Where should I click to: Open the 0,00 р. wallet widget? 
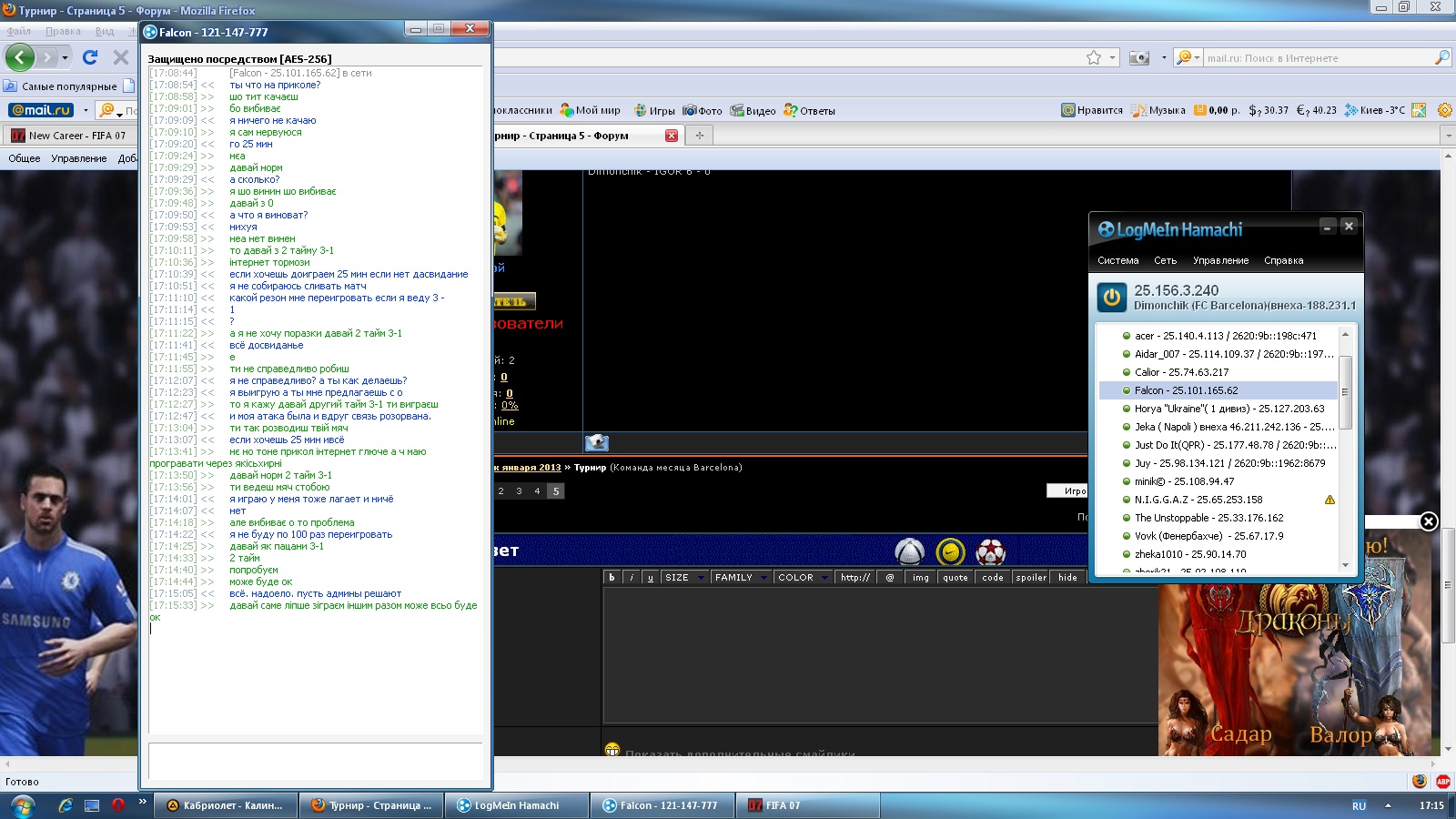click(1218, 110)
